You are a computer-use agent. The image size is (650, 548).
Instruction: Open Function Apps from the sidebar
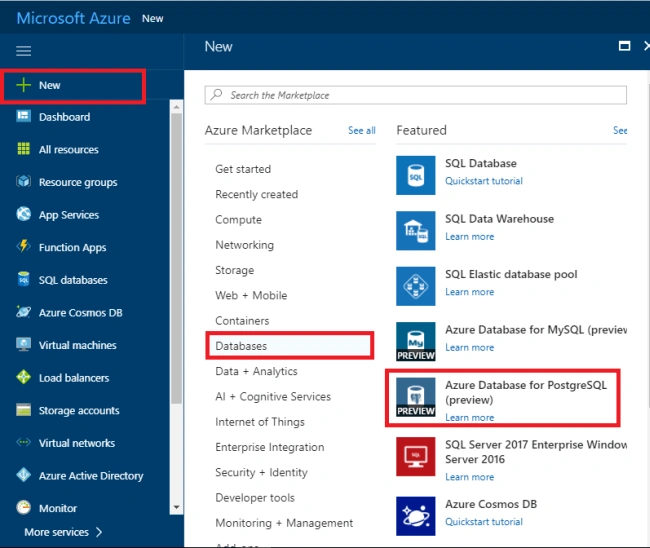[x=73, y=247]
